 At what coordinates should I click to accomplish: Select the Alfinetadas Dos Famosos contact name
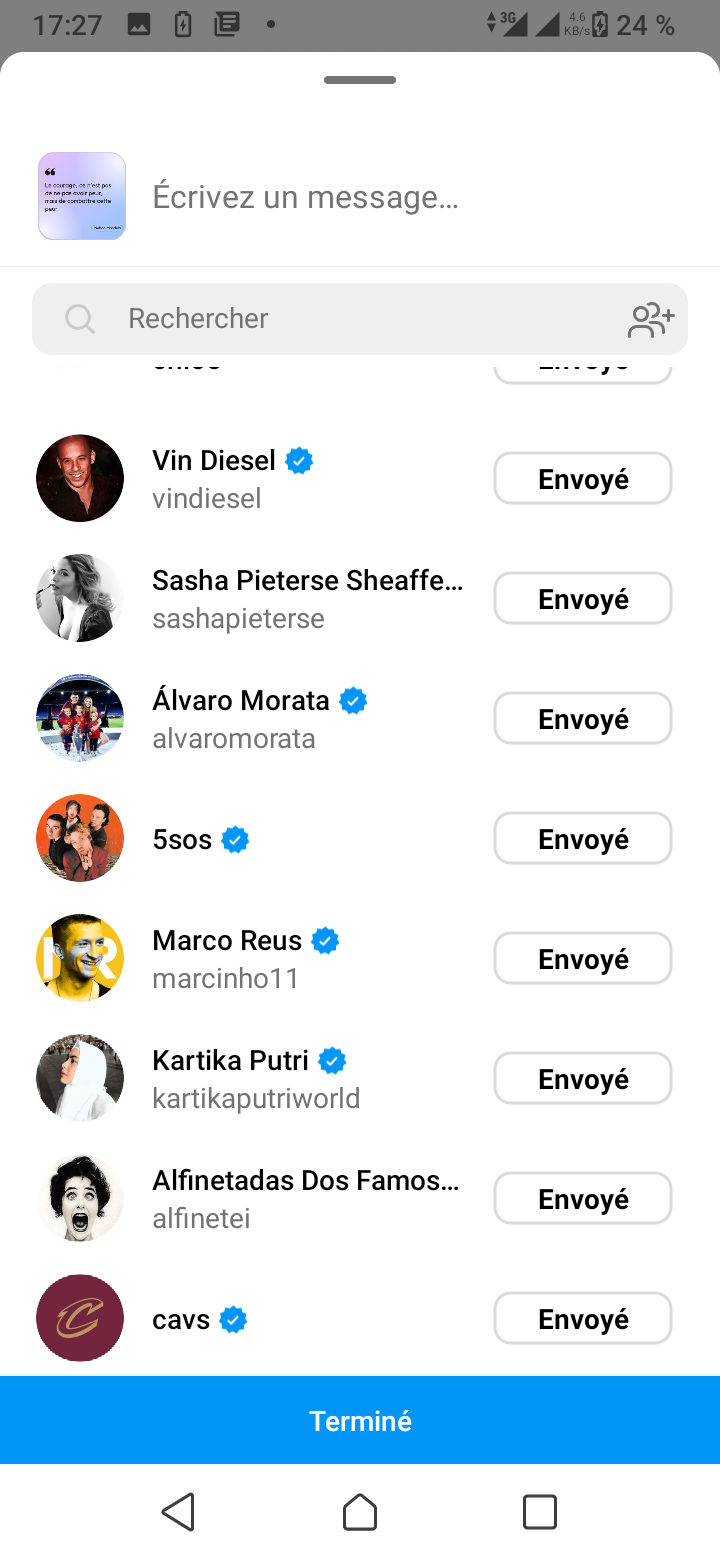305,1181
